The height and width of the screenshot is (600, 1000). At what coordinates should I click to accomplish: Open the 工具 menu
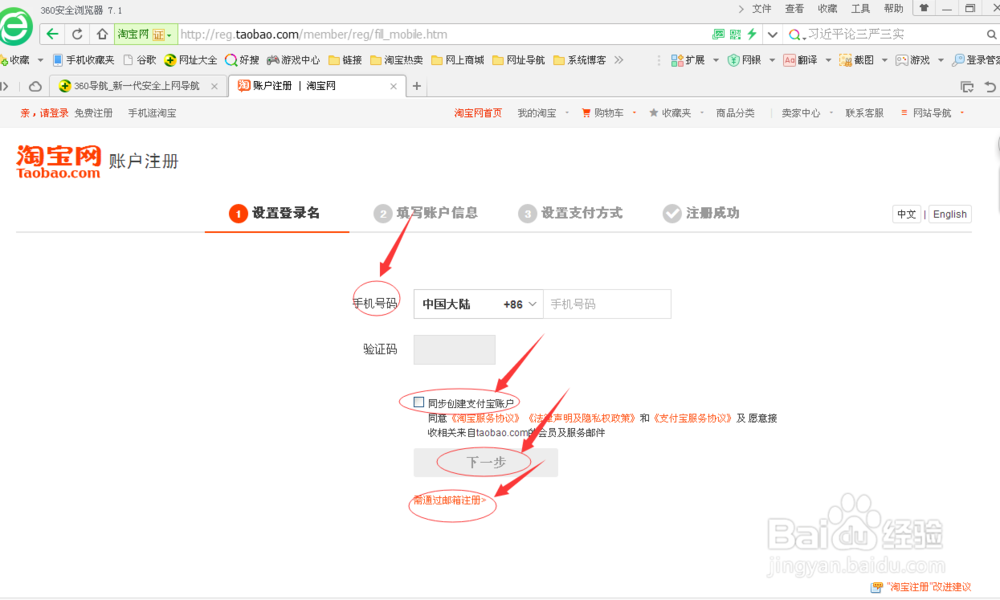coord(860,8)
